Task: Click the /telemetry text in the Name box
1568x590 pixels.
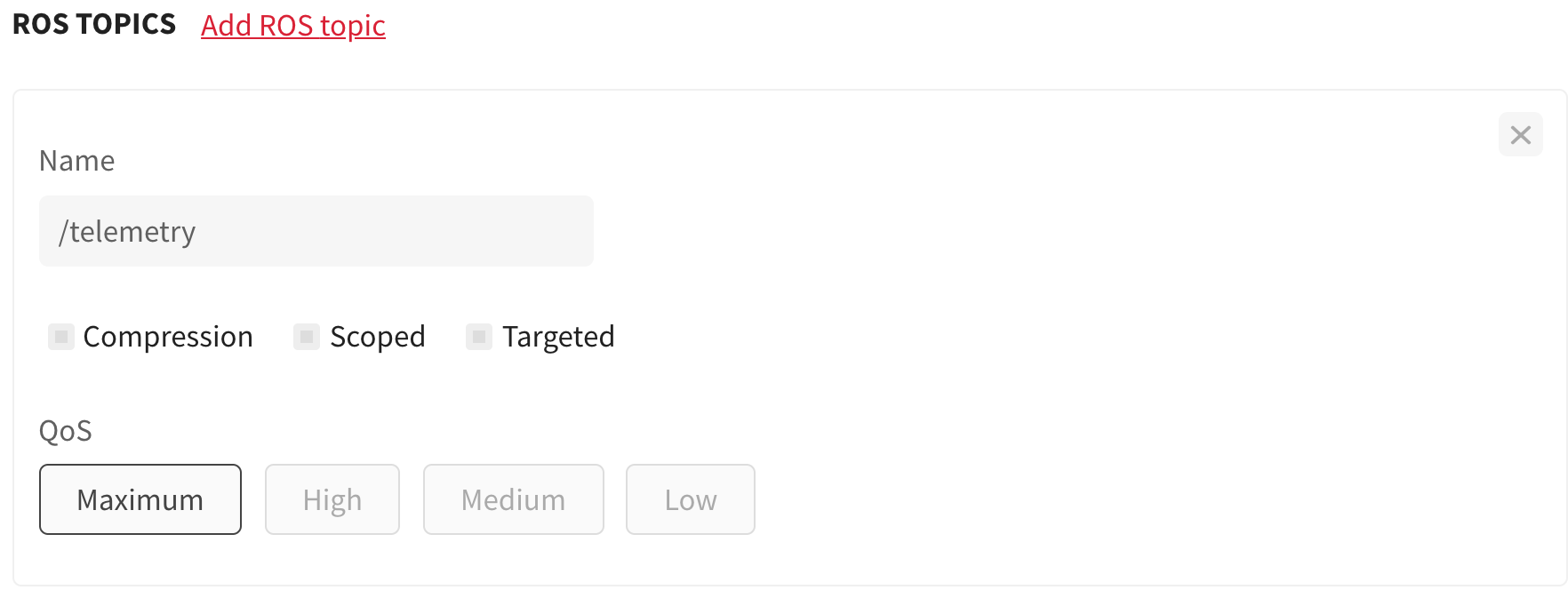Action: (x=127, y=232)
